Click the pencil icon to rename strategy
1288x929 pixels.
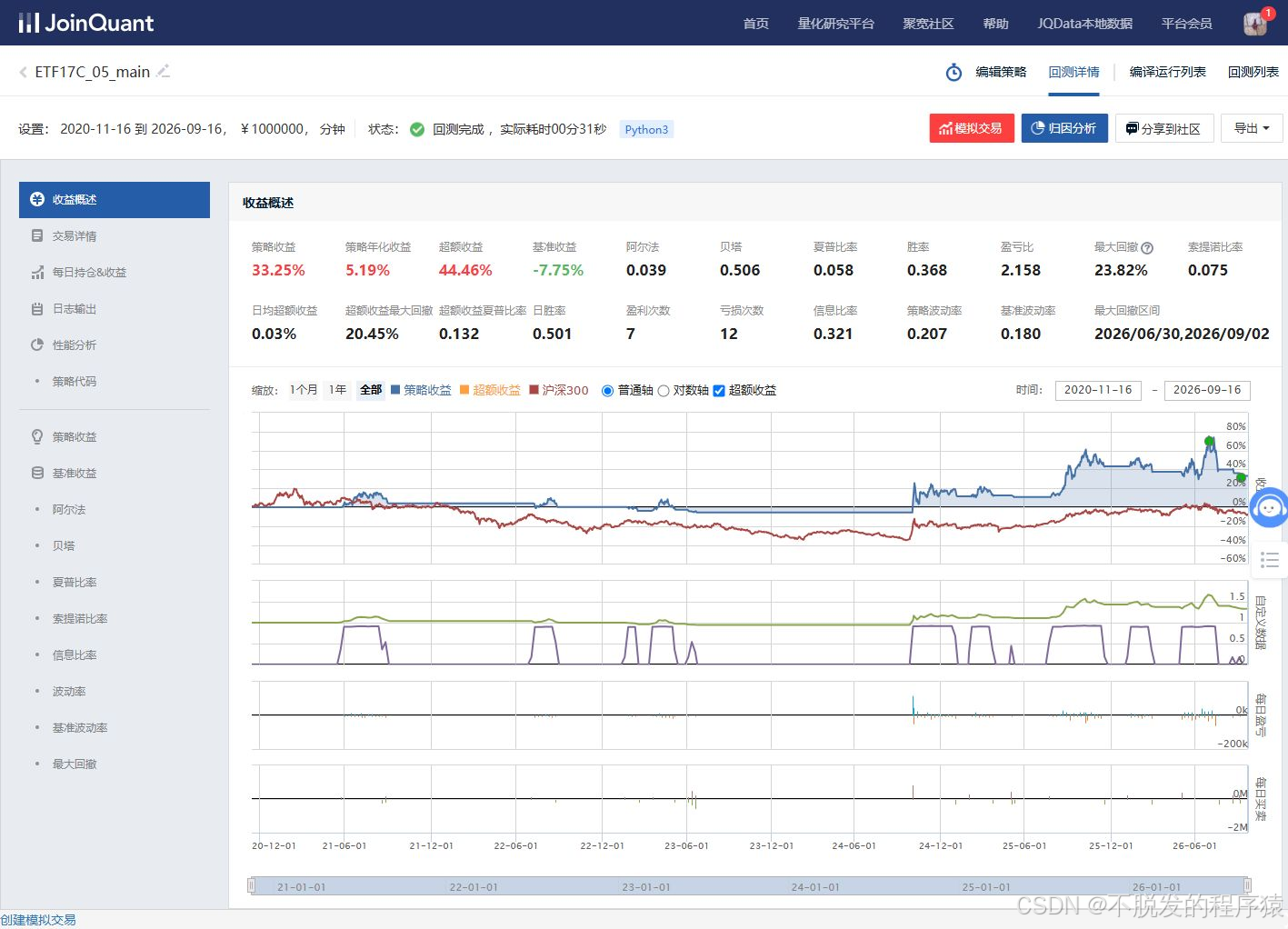point(164,71)
